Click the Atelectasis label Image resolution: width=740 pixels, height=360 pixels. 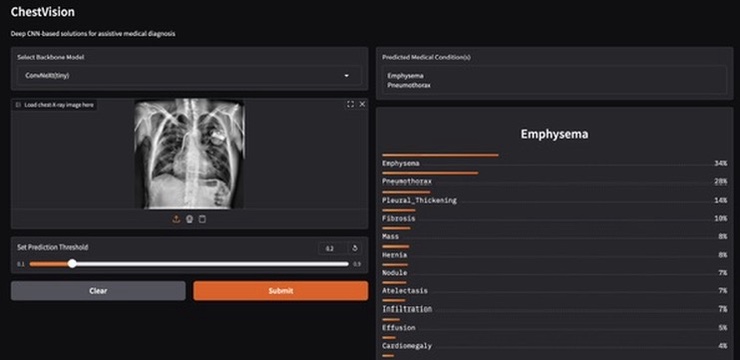(405, 291)
